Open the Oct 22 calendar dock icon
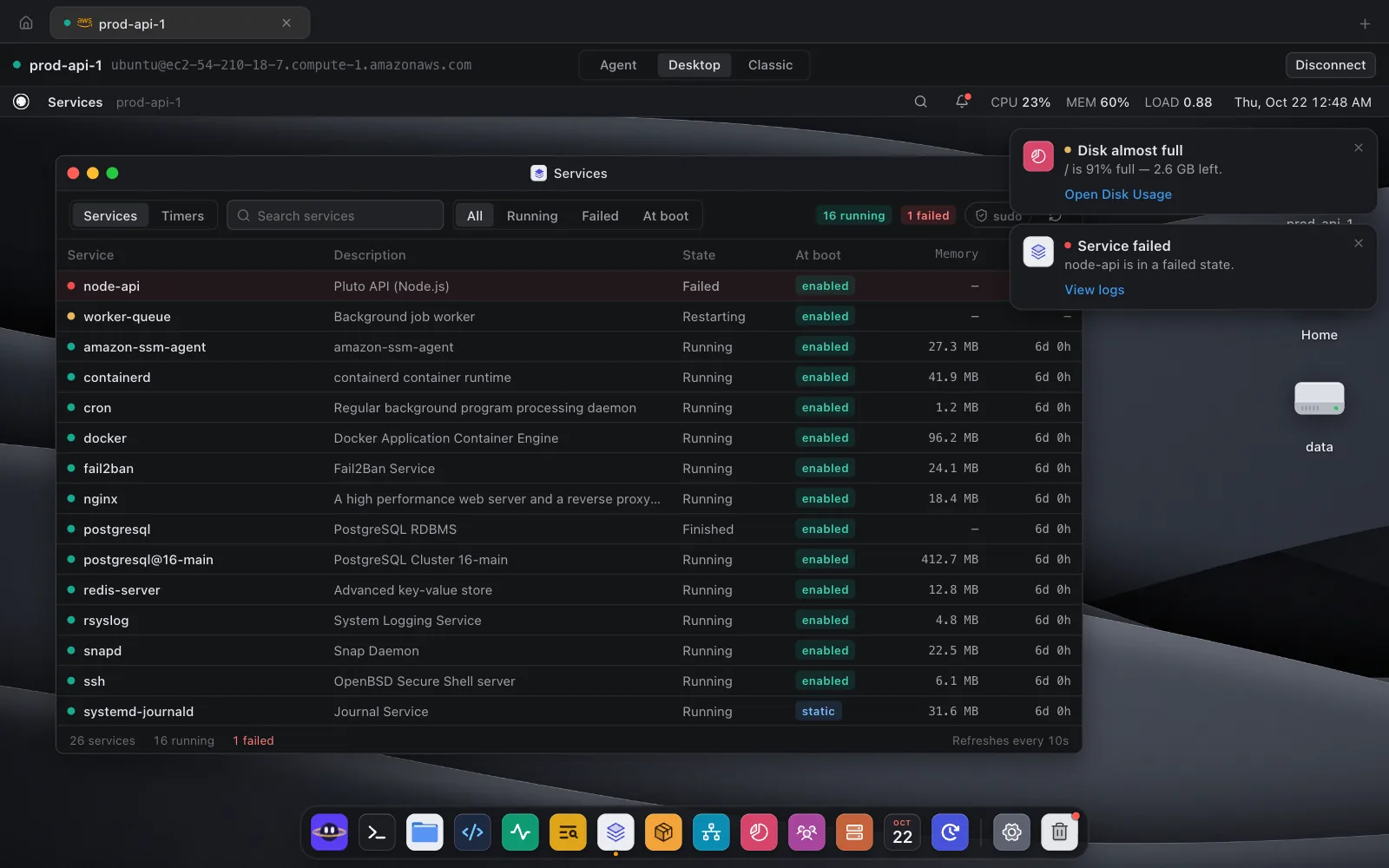This screenshot has height=868, width=1389. pos(902,832)
